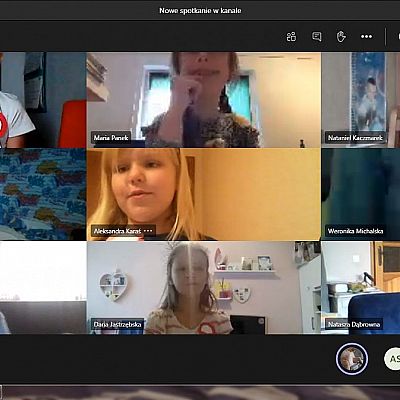Raise your hand in the meeting
The height and width of the screenshot is (400, 400).
point(341,36)
